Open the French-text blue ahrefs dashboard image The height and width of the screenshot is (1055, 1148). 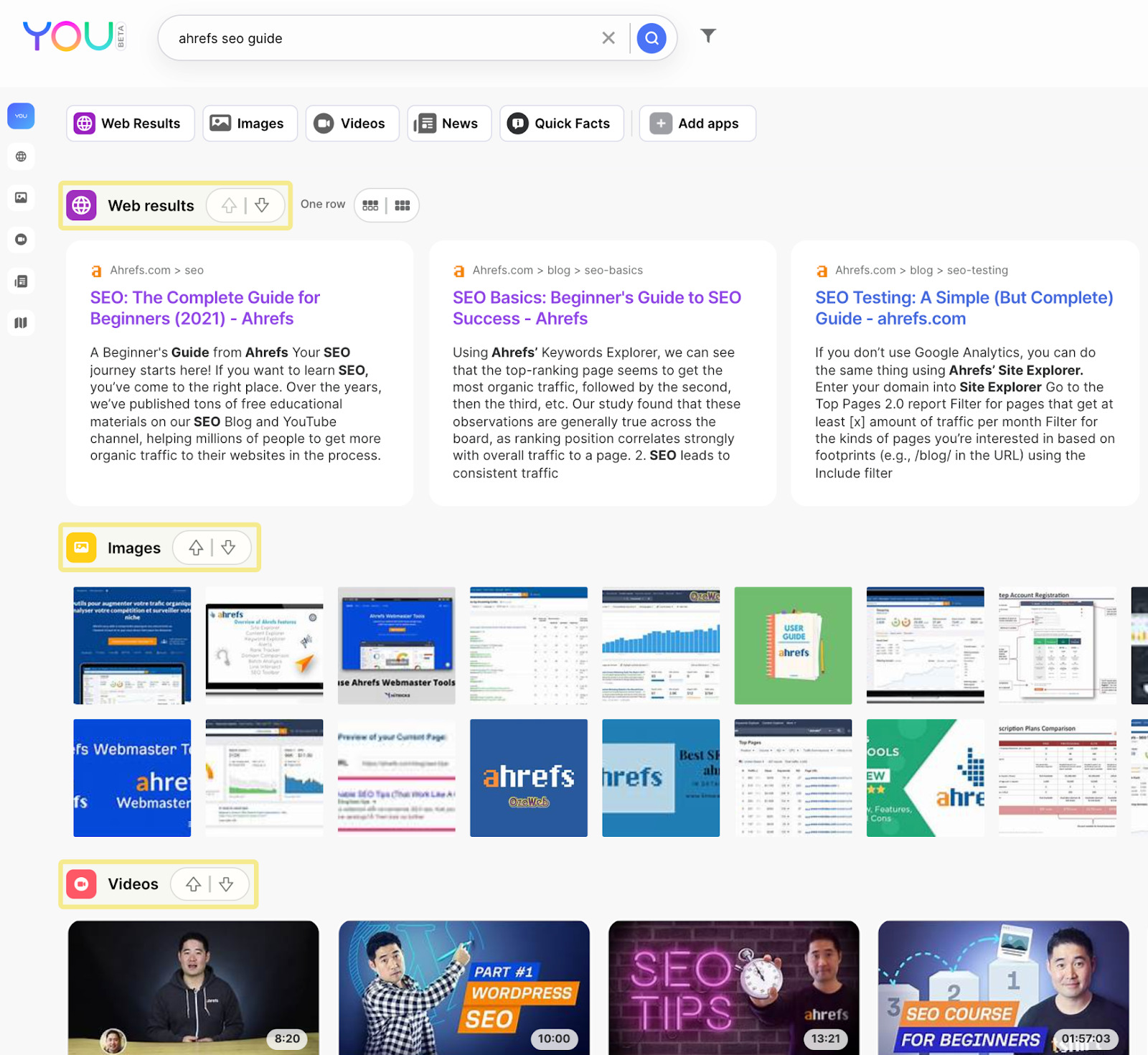(132, 645)
